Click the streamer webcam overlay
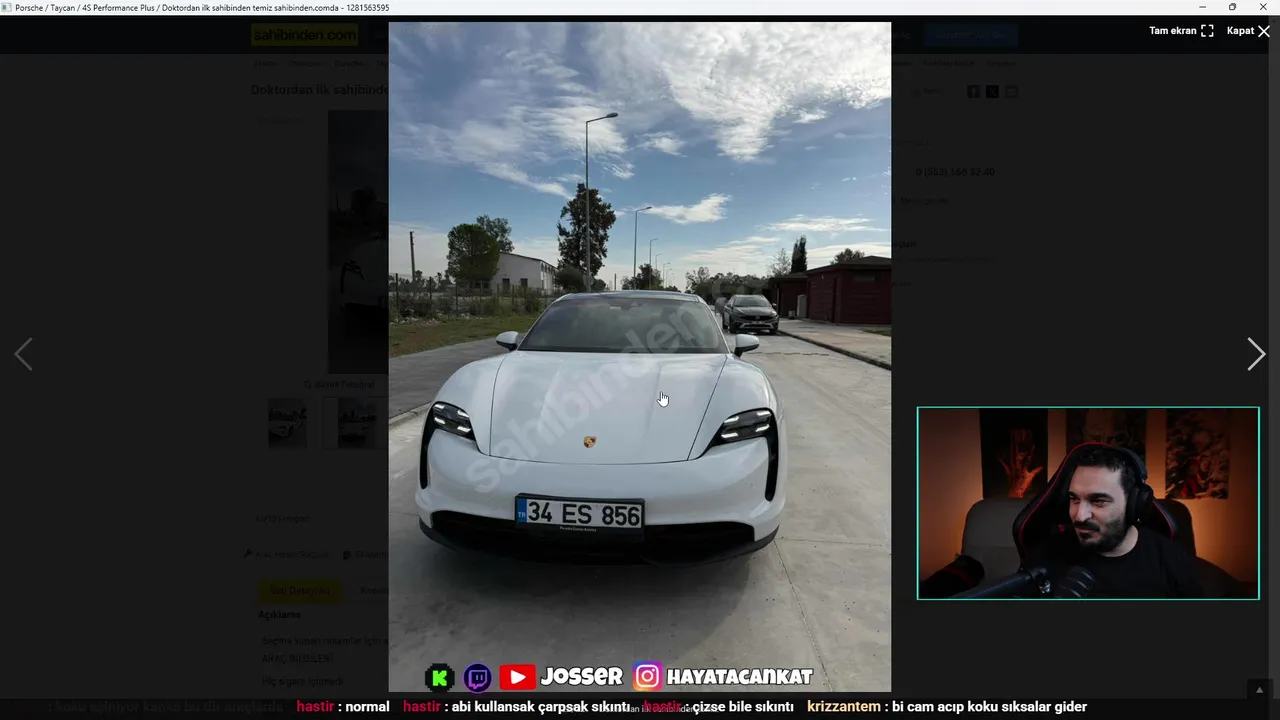1280x720 pixels. tap(1088, 503)
